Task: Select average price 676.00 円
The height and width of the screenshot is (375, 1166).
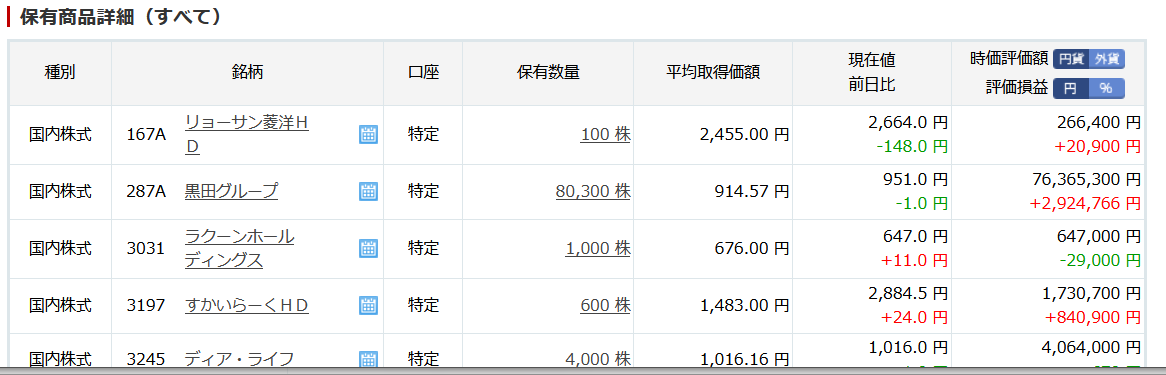Action: pos(753,249)
